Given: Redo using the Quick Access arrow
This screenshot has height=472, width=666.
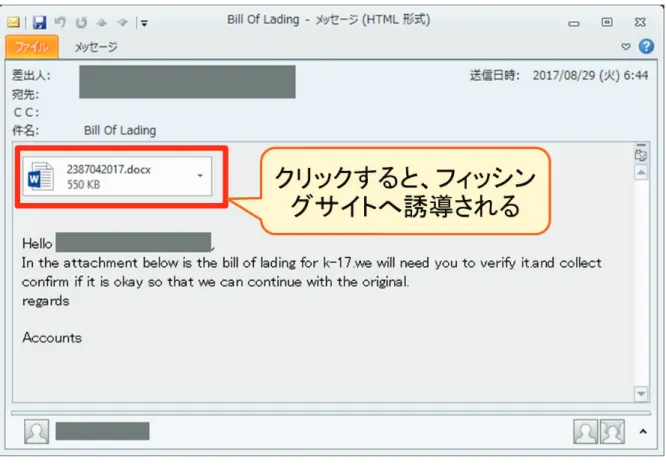Looking at the screenshot, I should click(x=81, y=22).
